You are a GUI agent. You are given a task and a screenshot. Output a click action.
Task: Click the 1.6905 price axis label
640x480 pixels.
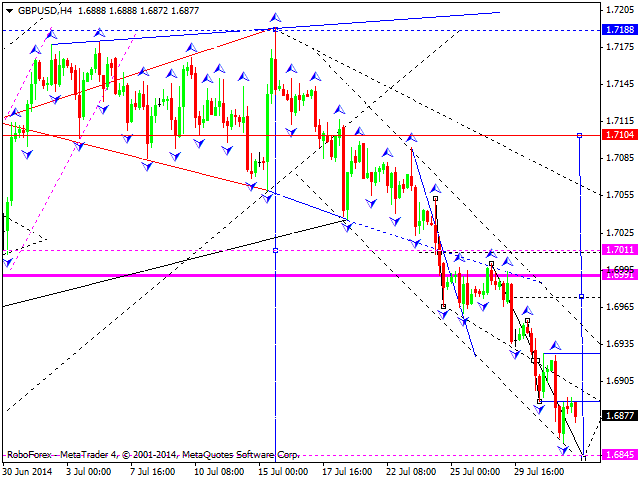pyautogui.click(x=619, y=380)
